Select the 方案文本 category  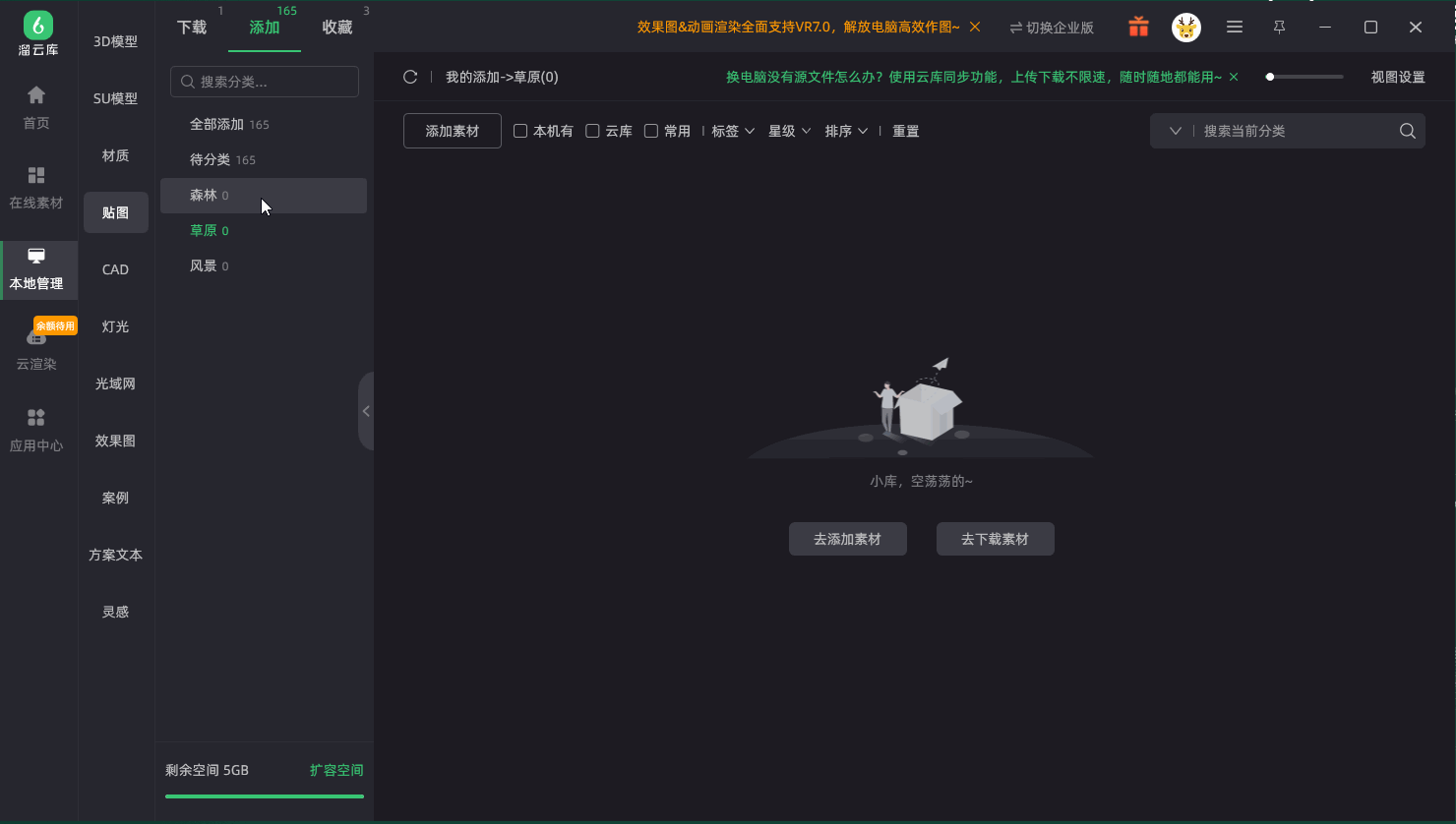click(x=116, y=555)
